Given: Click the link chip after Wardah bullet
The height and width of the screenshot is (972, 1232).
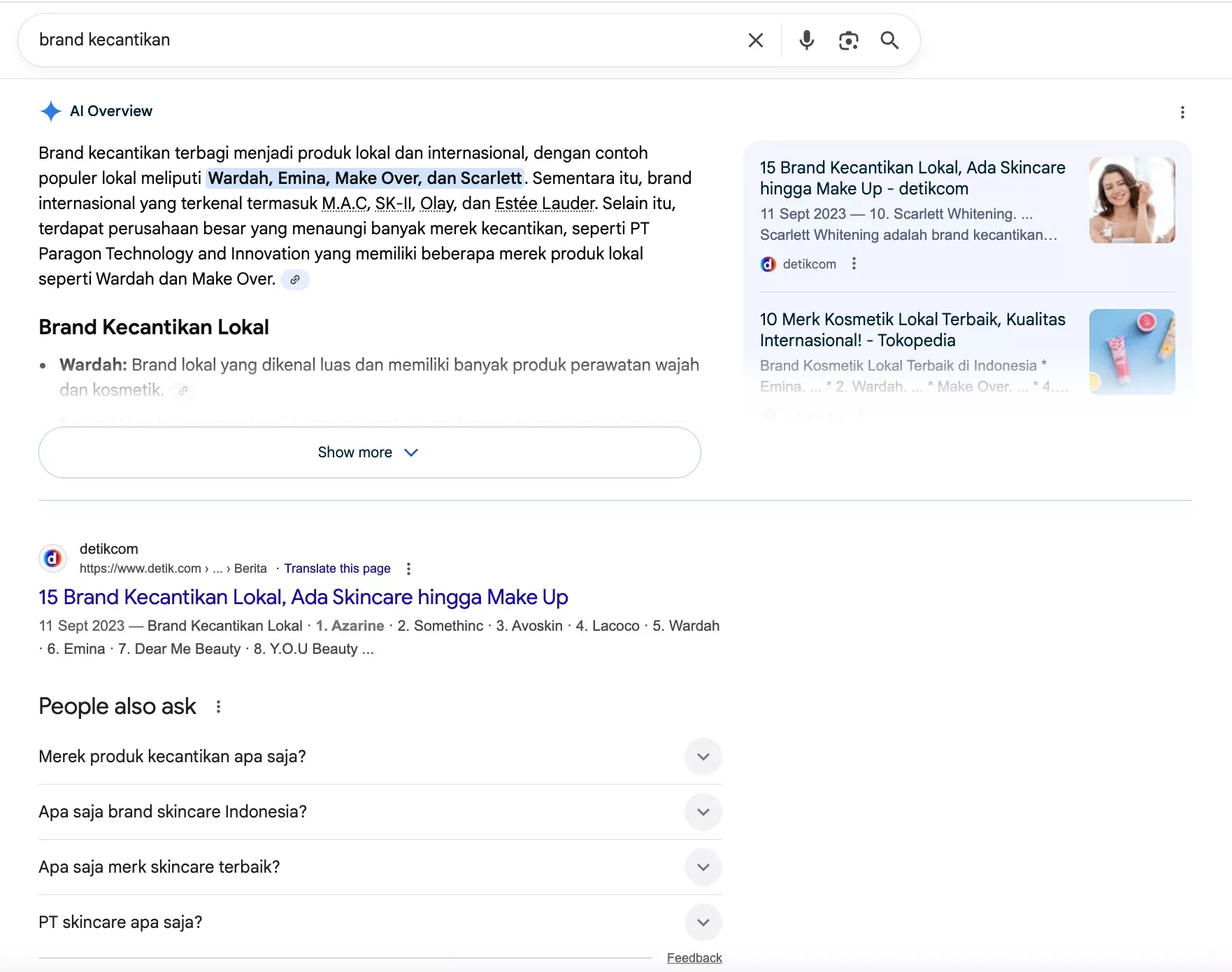Looking at the screenshot, I should click(182, 391).
